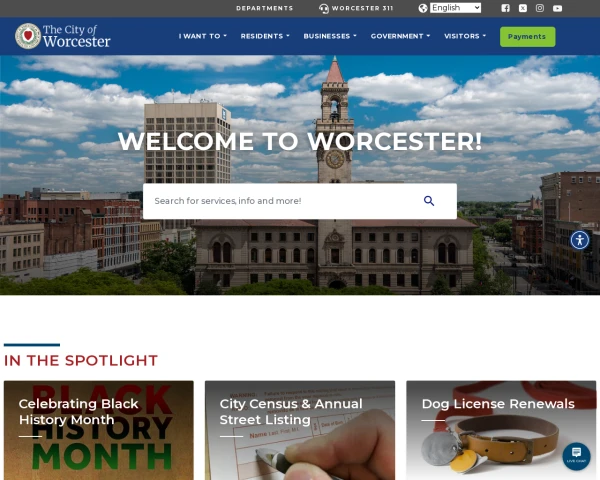Screen dimensions: 600x480
Task: Open the city's Facebook page icon
Action: [505, 8]
